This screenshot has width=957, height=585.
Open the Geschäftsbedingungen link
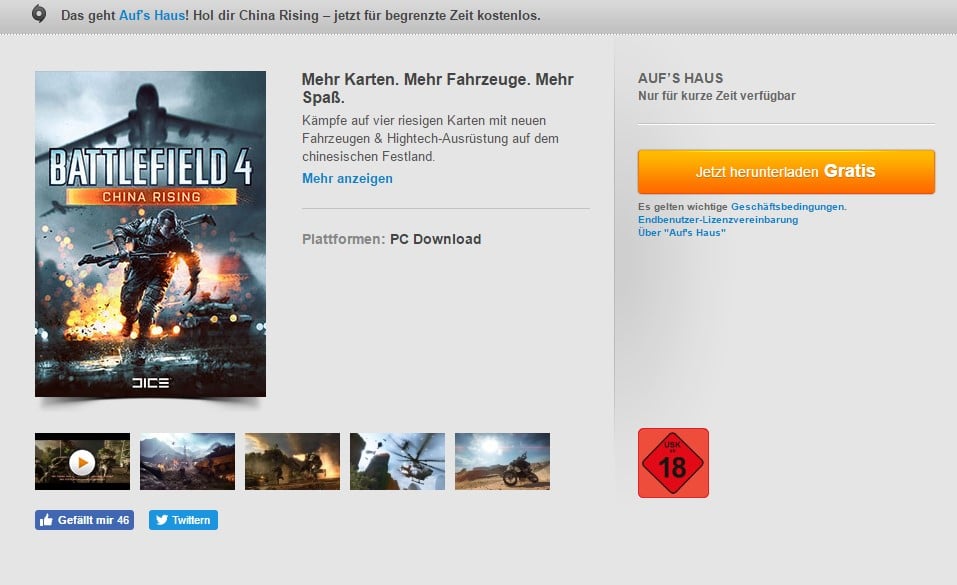pos(788,207)
